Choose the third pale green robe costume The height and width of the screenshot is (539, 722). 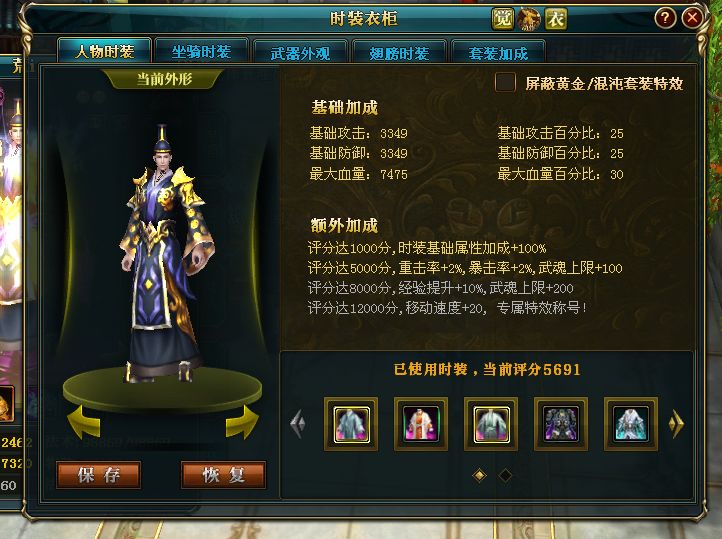[491, 424]
